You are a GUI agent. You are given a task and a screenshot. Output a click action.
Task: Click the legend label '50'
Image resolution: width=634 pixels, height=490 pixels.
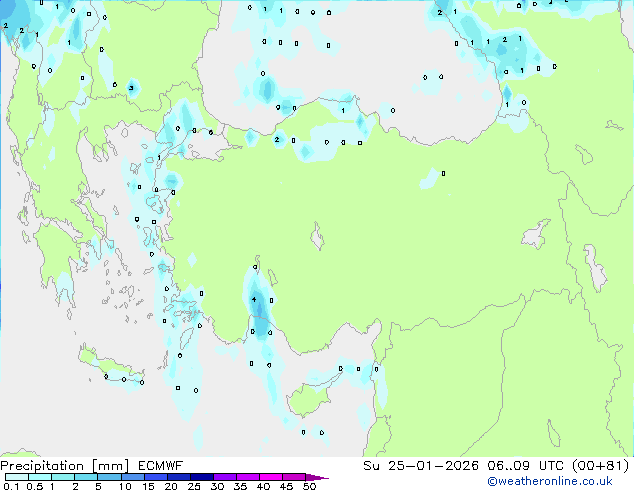[x=310, y=486]
